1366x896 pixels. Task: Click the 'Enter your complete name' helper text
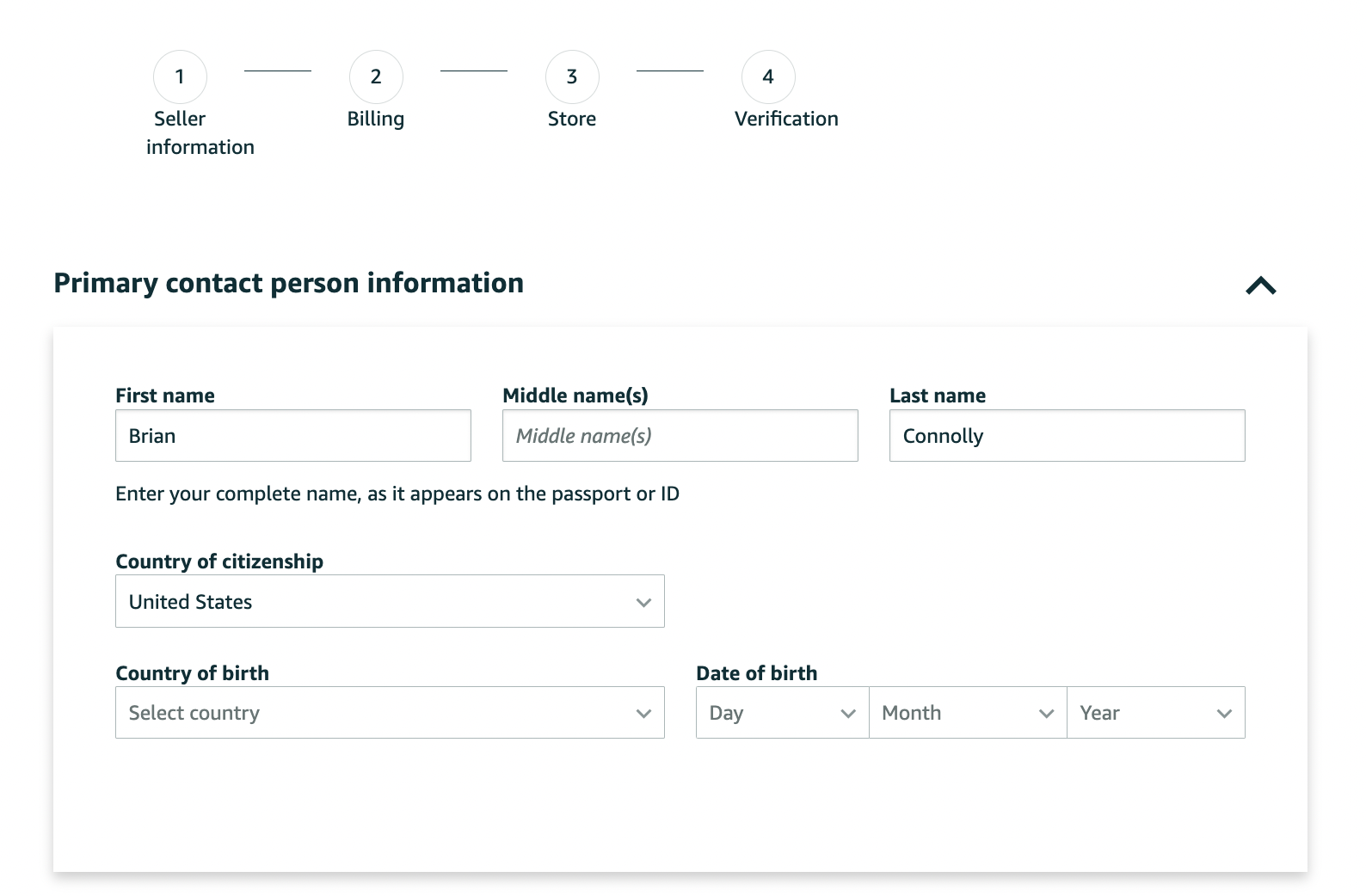(397, 494)
